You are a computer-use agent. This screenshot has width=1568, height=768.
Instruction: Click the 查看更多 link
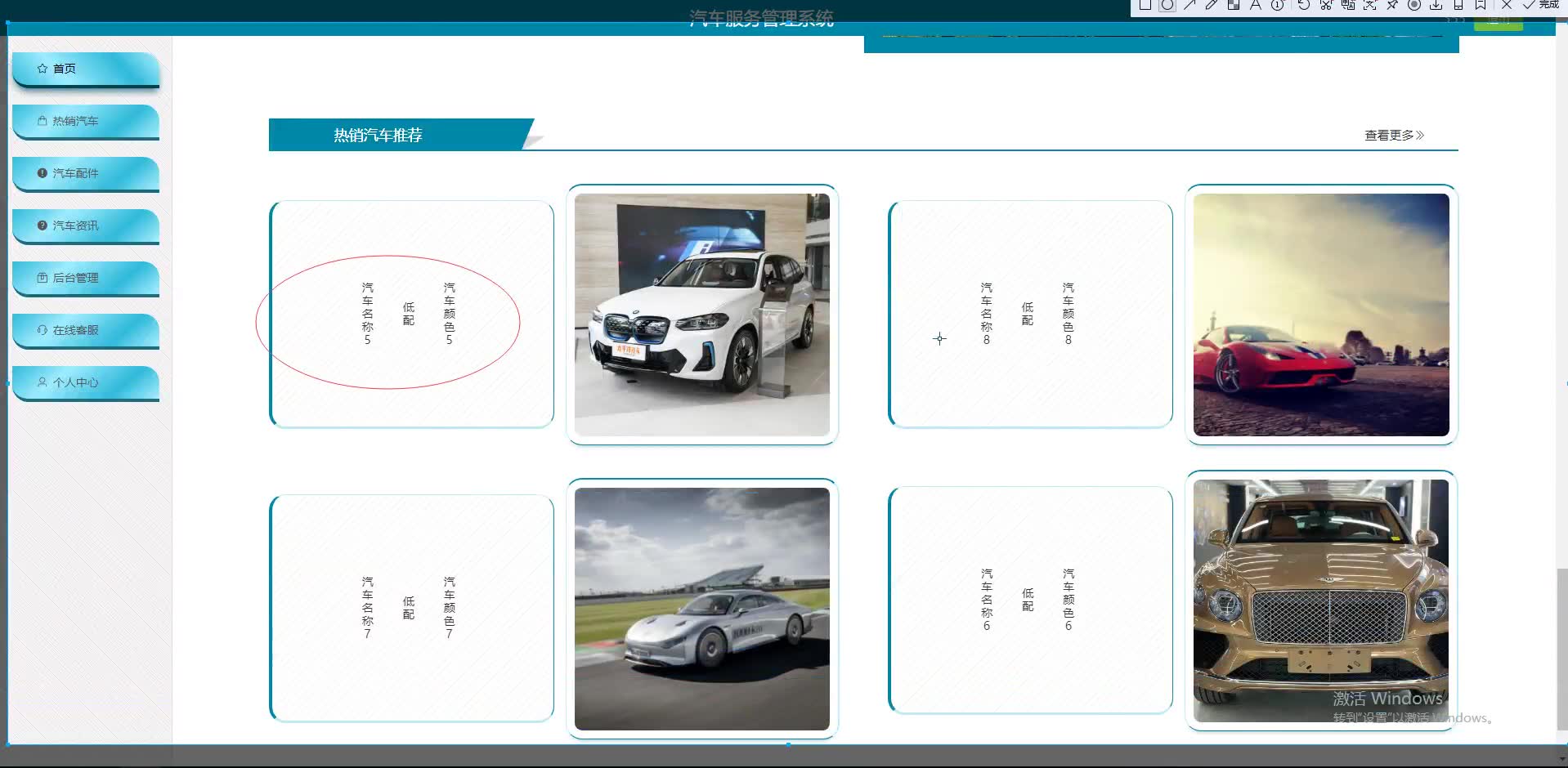[x=1394, y=135]
